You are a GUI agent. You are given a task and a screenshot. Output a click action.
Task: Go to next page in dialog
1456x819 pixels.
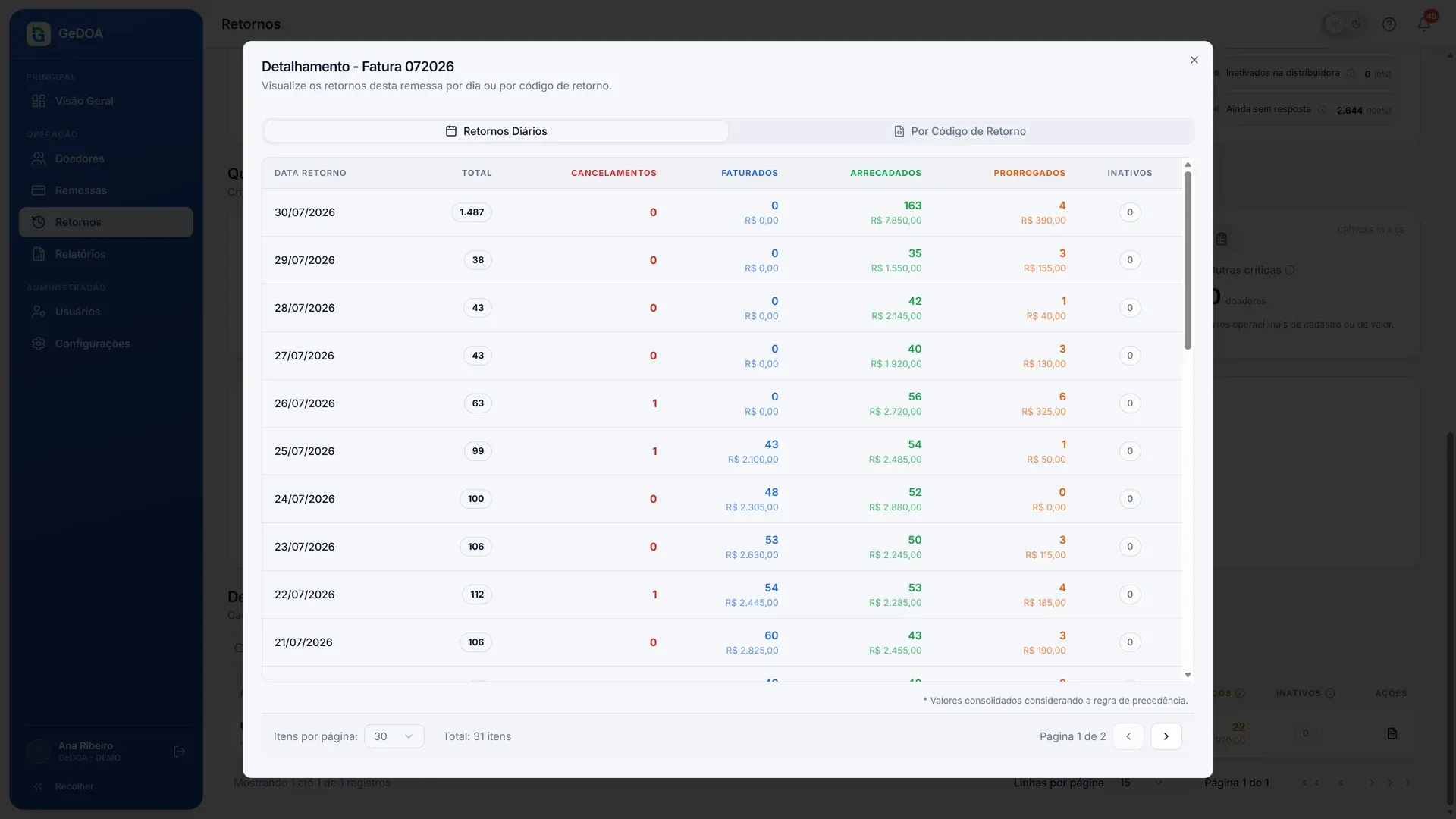tap(1166, 736)
